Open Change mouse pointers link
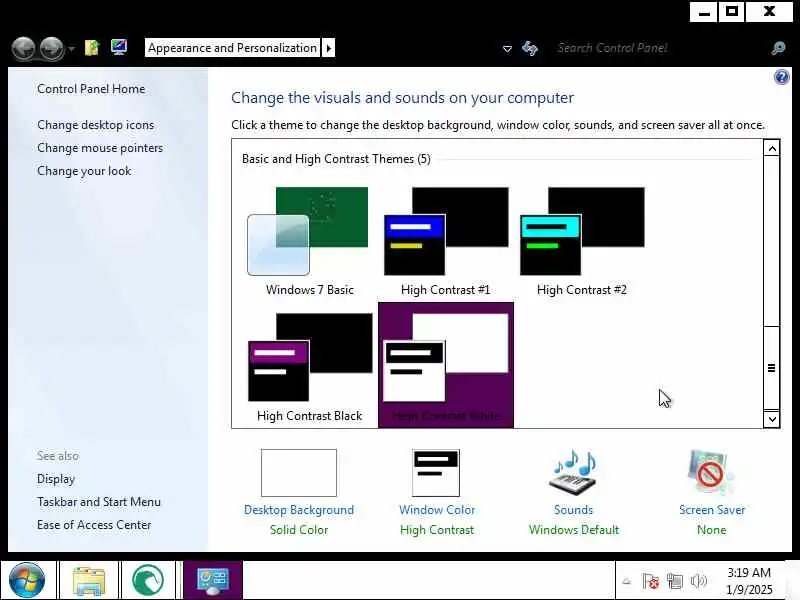Image resolution: width=800 pixels, height=600 pixels. point(100,148)
